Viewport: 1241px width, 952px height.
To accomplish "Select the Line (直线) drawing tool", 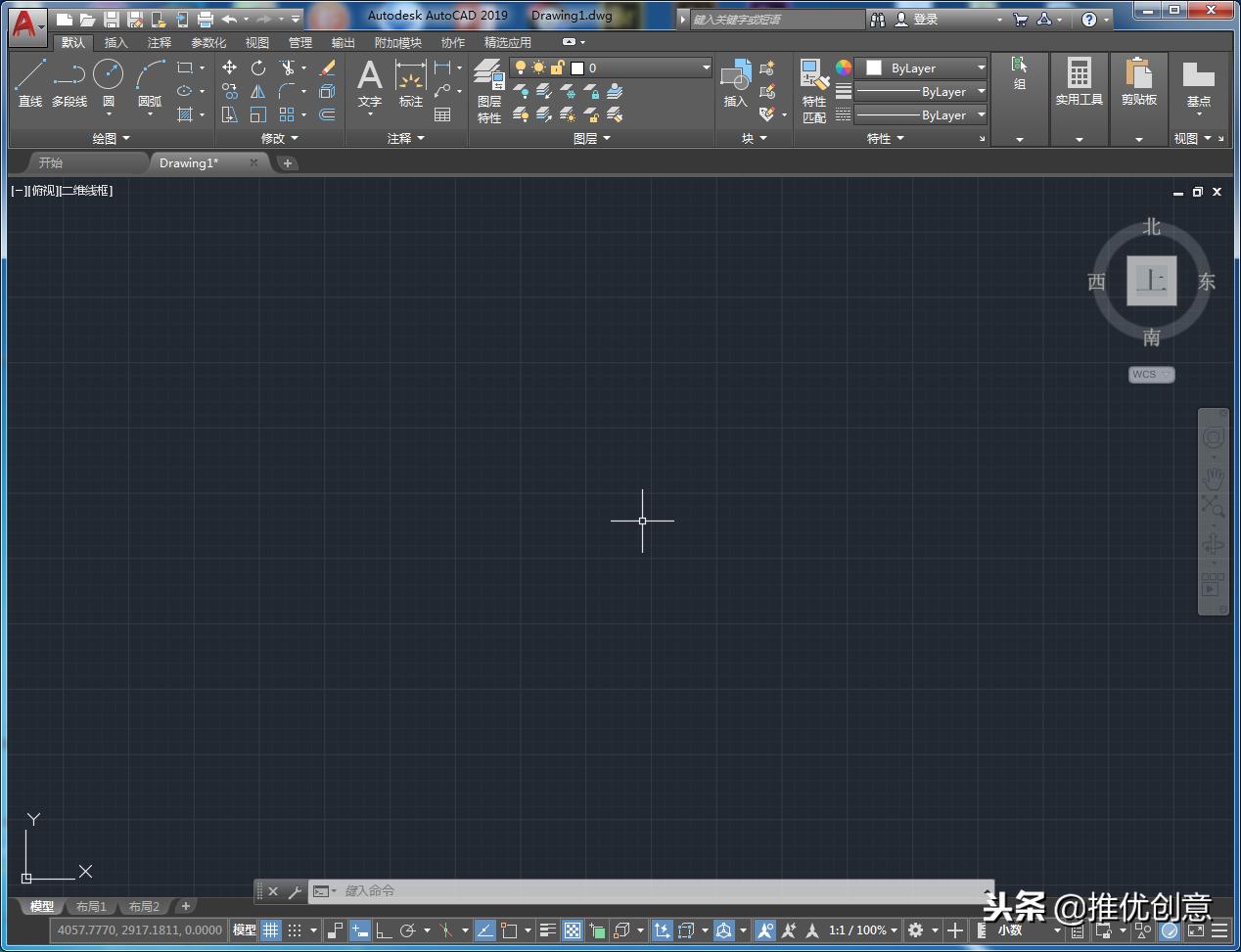I will (28, 83).
